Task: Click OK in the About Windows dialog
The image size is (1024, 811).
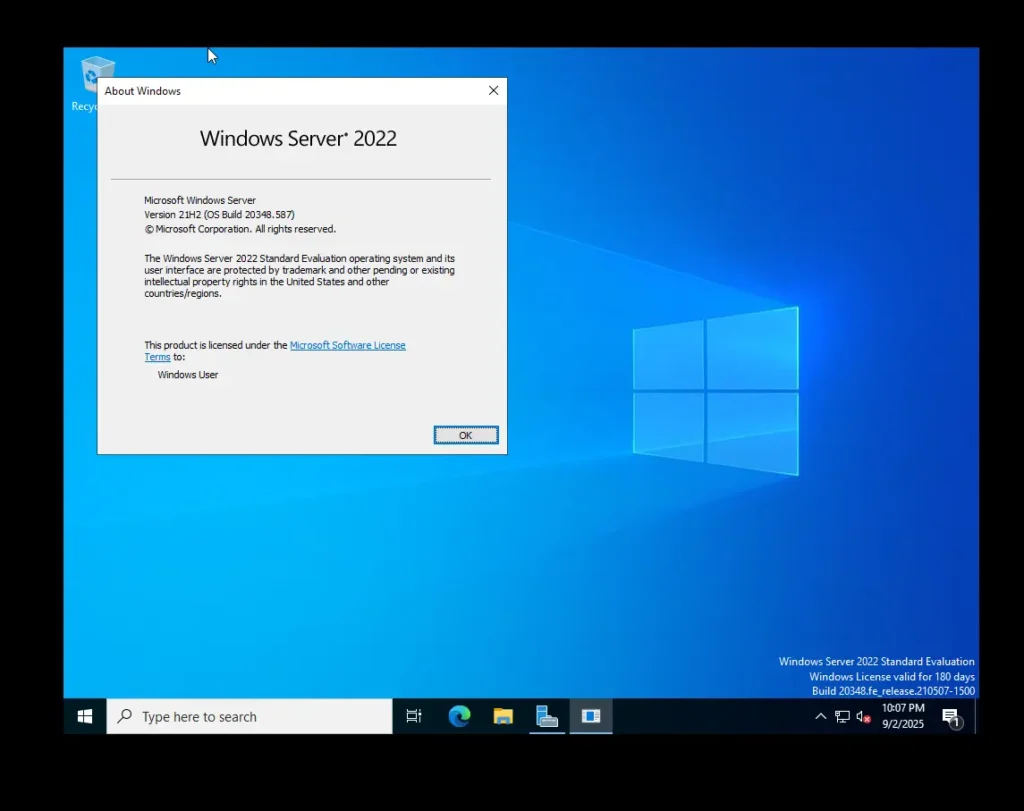Action: [466, 435]
